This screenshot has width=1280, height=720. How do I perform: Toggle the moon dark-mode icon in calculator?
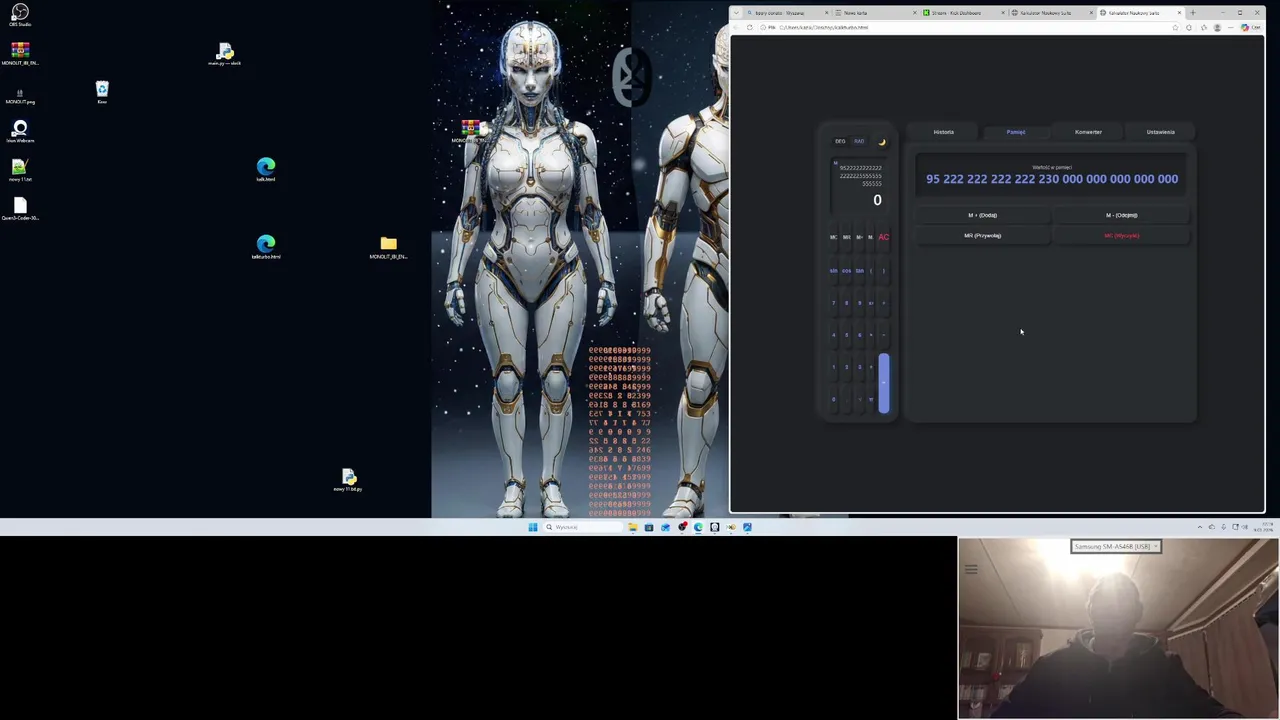coord(882,141)
